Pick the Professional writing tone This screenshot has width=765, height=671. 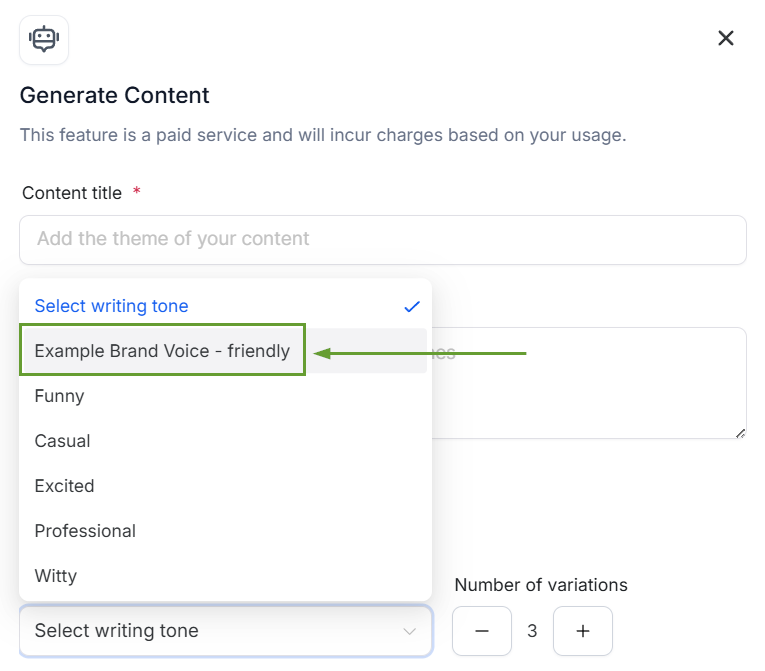coord(225,530)
